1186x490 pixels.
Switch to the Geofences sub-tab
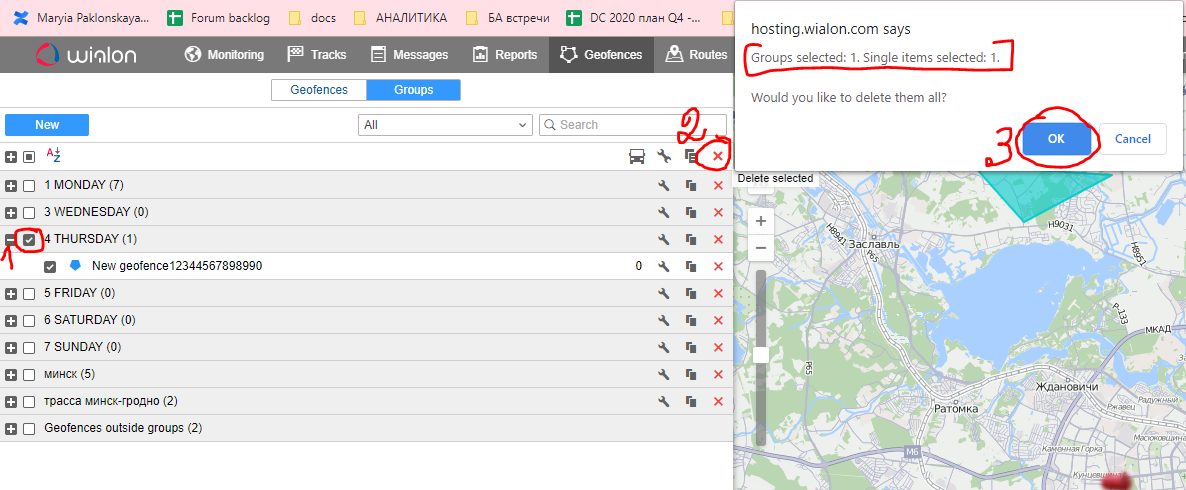point(319,90)
